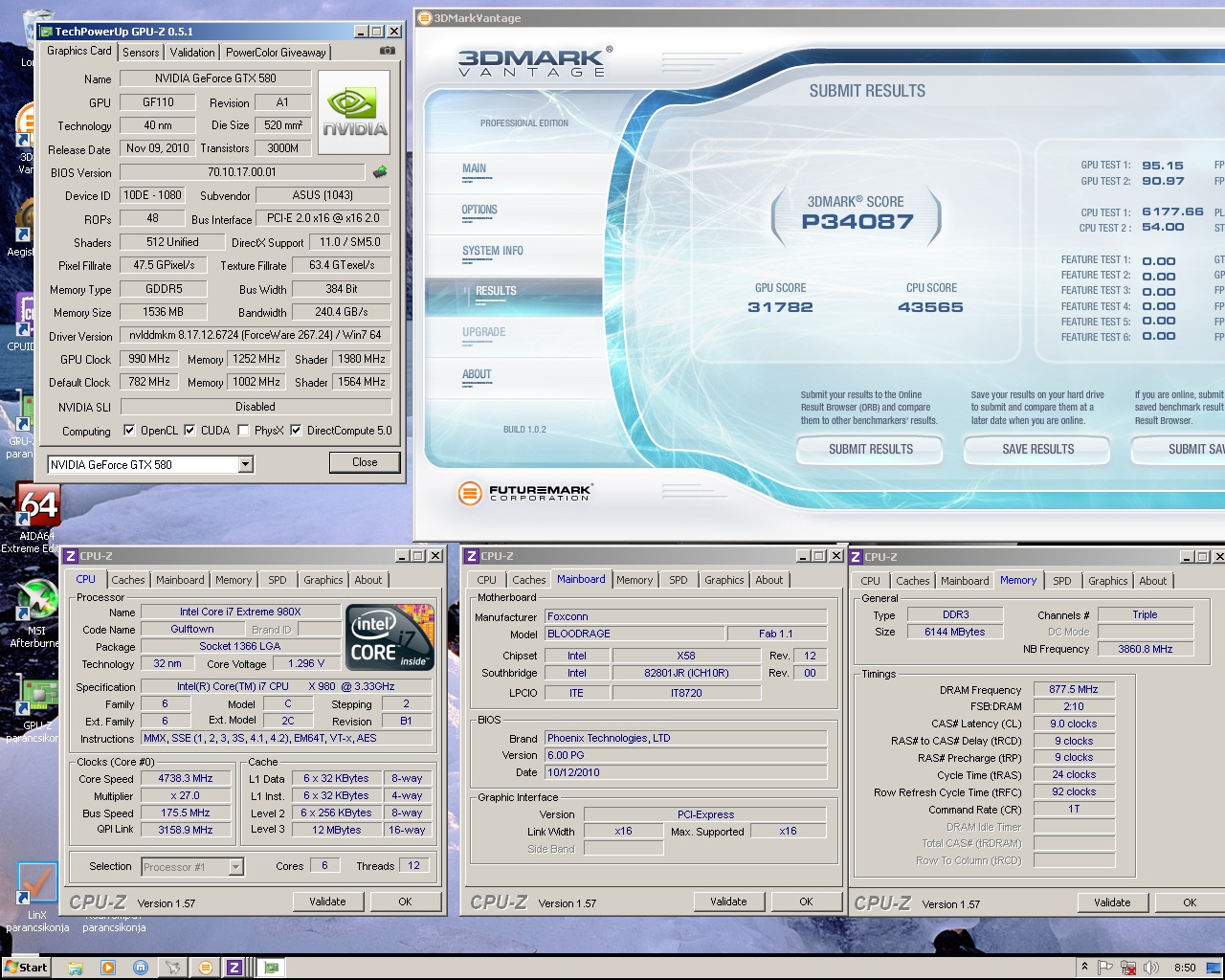The height and width of the screenshot is (980, 1225).
Task: Open the Windows Start menu
Action: click(x=27, y=967)
